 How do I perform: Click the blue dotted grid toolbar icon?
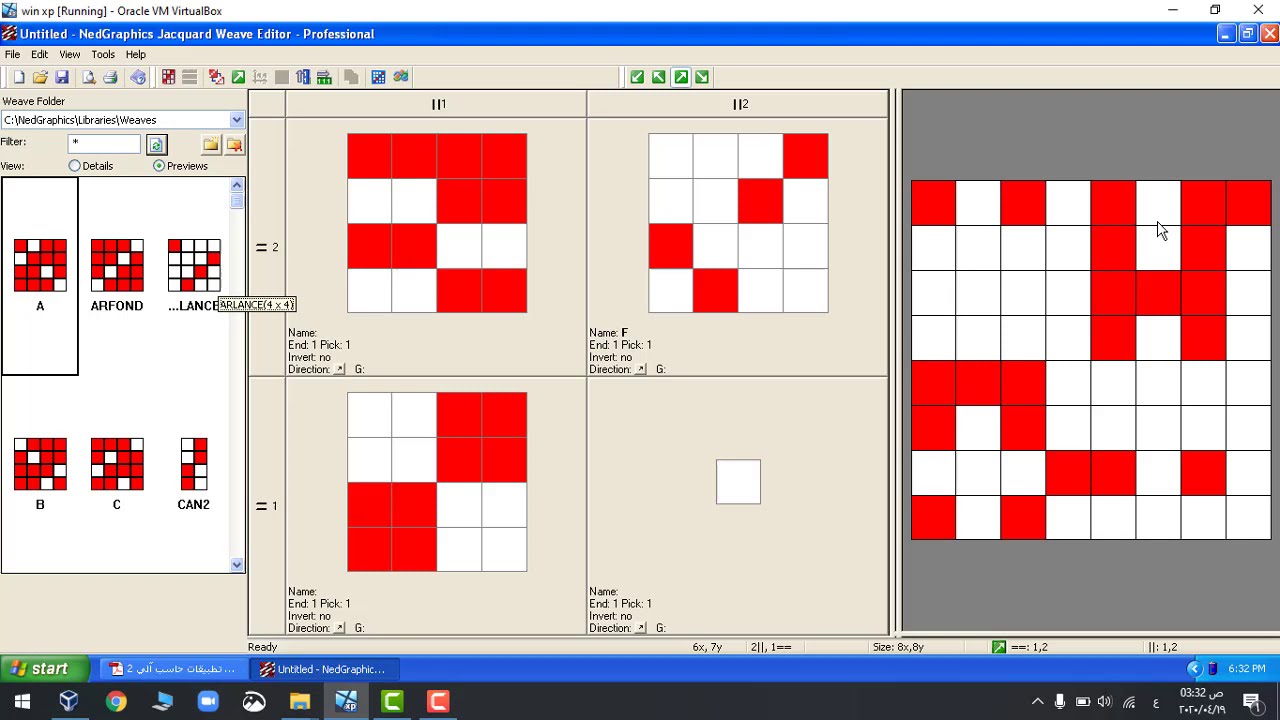(378, 77)
